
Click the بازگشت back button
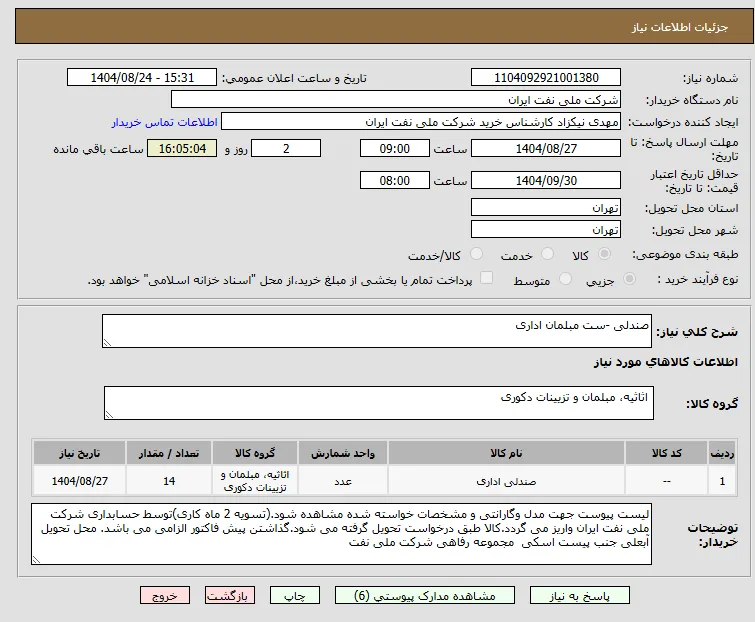pyautogui.click(x=230, y=596)
